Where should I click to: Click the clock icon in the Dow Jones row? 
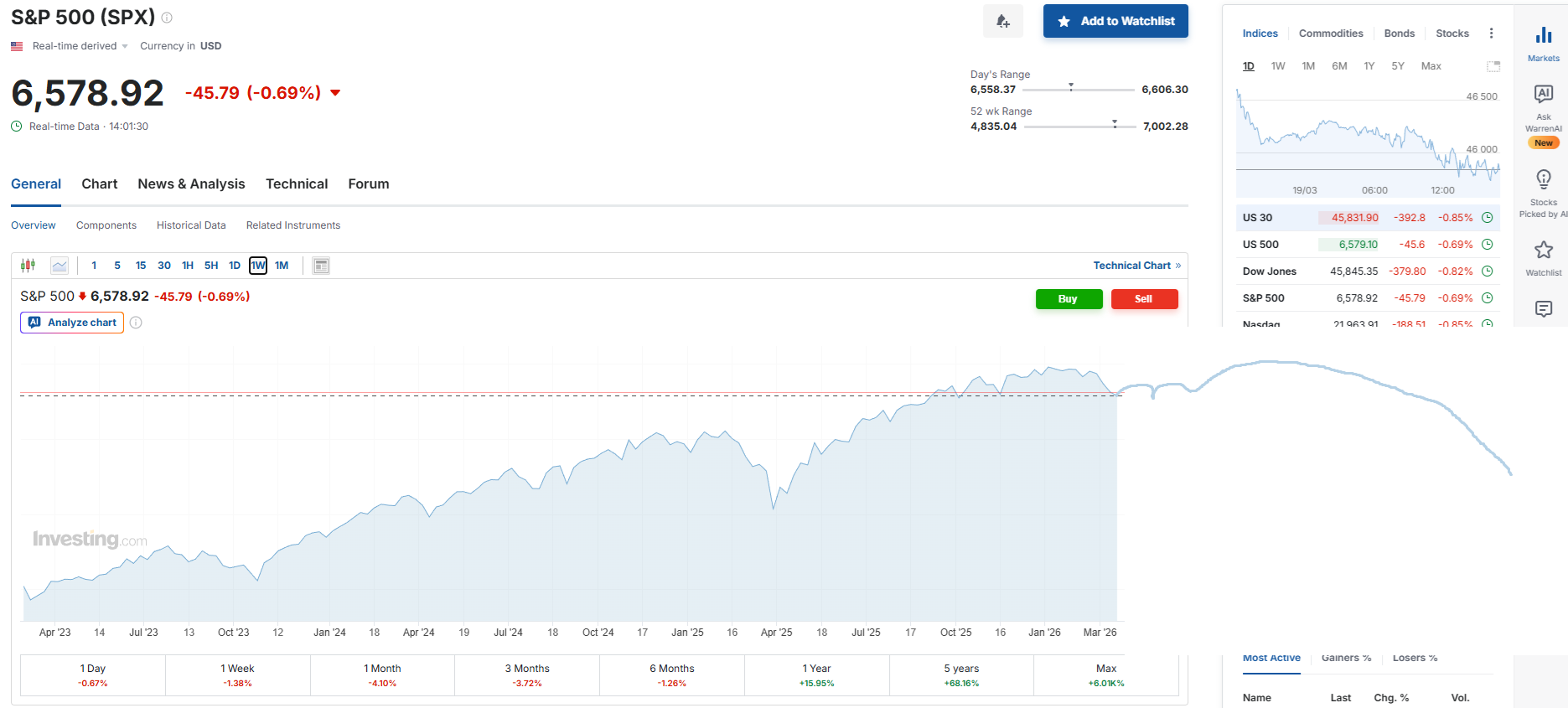[1488, 271]
